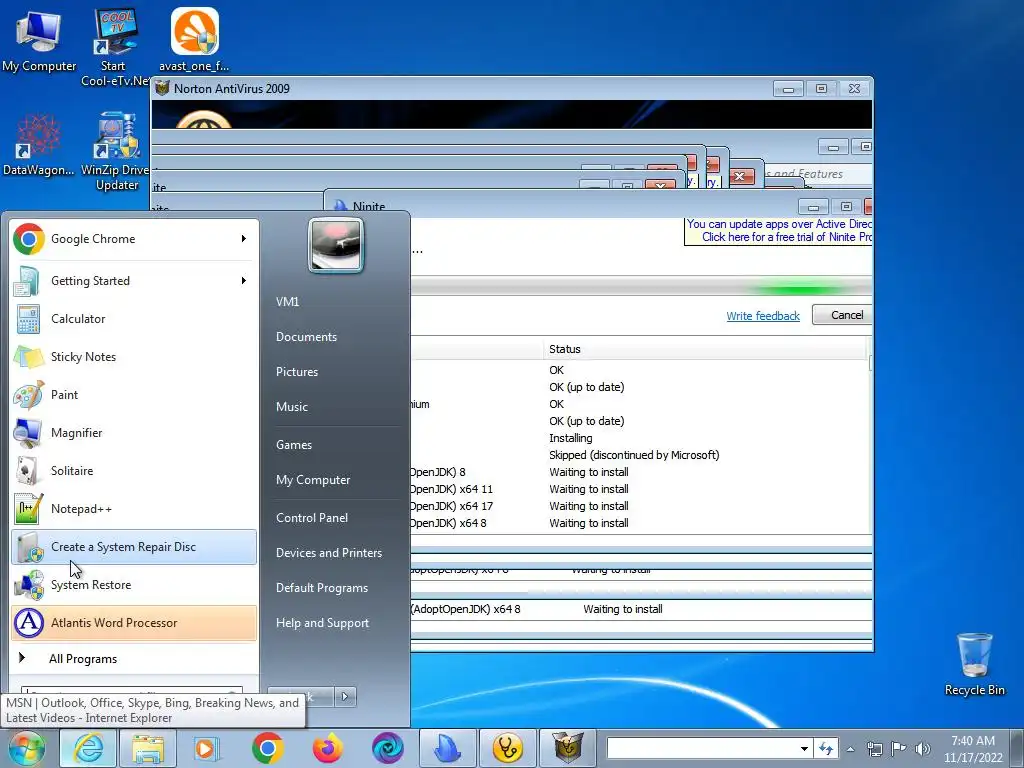Viewport: 1024px width, 768px height.
Task: Open Action Center flag in the system tray
Action: [x=899, y=749]
